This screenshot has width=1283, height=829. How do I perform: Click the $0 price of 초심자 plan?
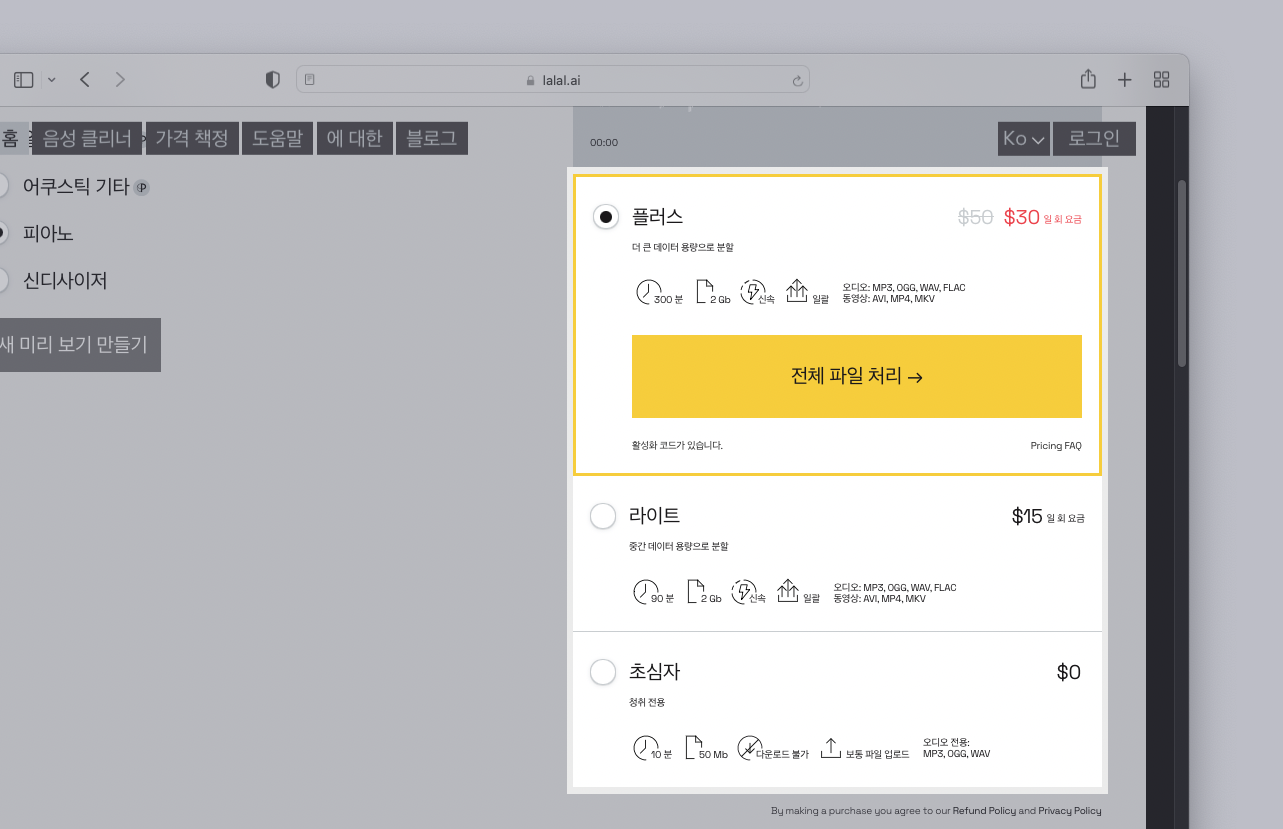click(1069, 673)
